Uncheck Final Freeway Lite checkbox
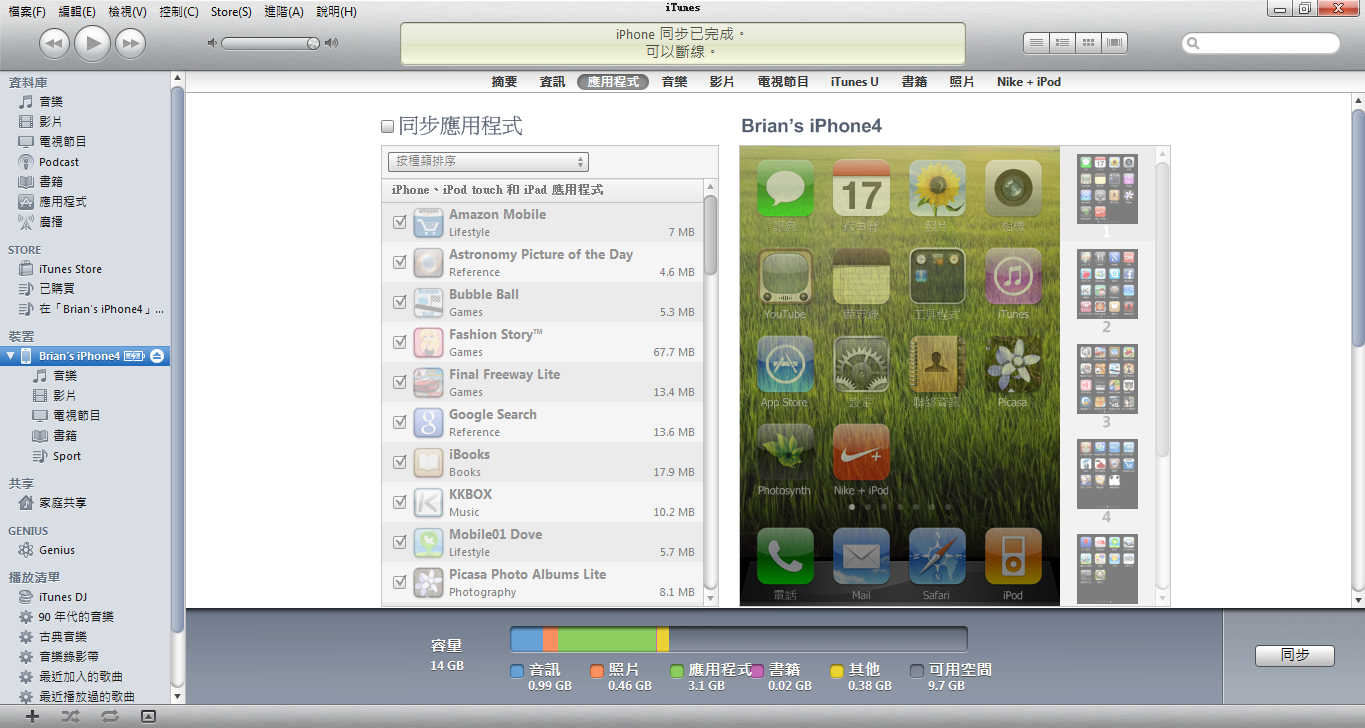The height and width of the screenshot is (728, 1365). click(x=400, y=382)
